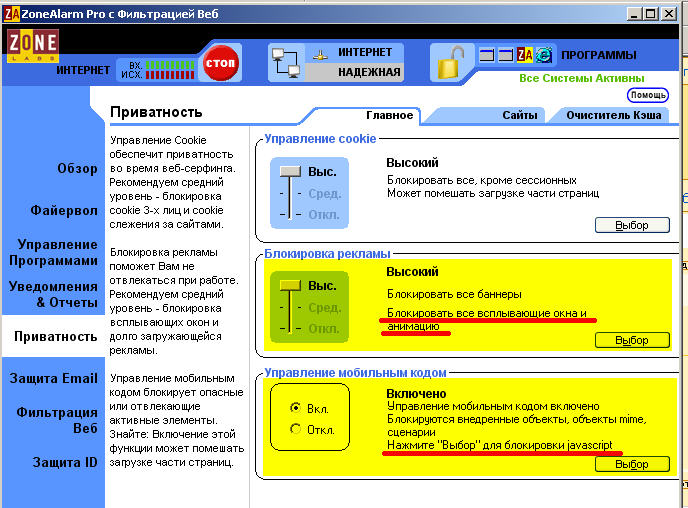This screenshot has width=688, height=508.
Task: Click the Приватность page heading
Action: [156, 112]
